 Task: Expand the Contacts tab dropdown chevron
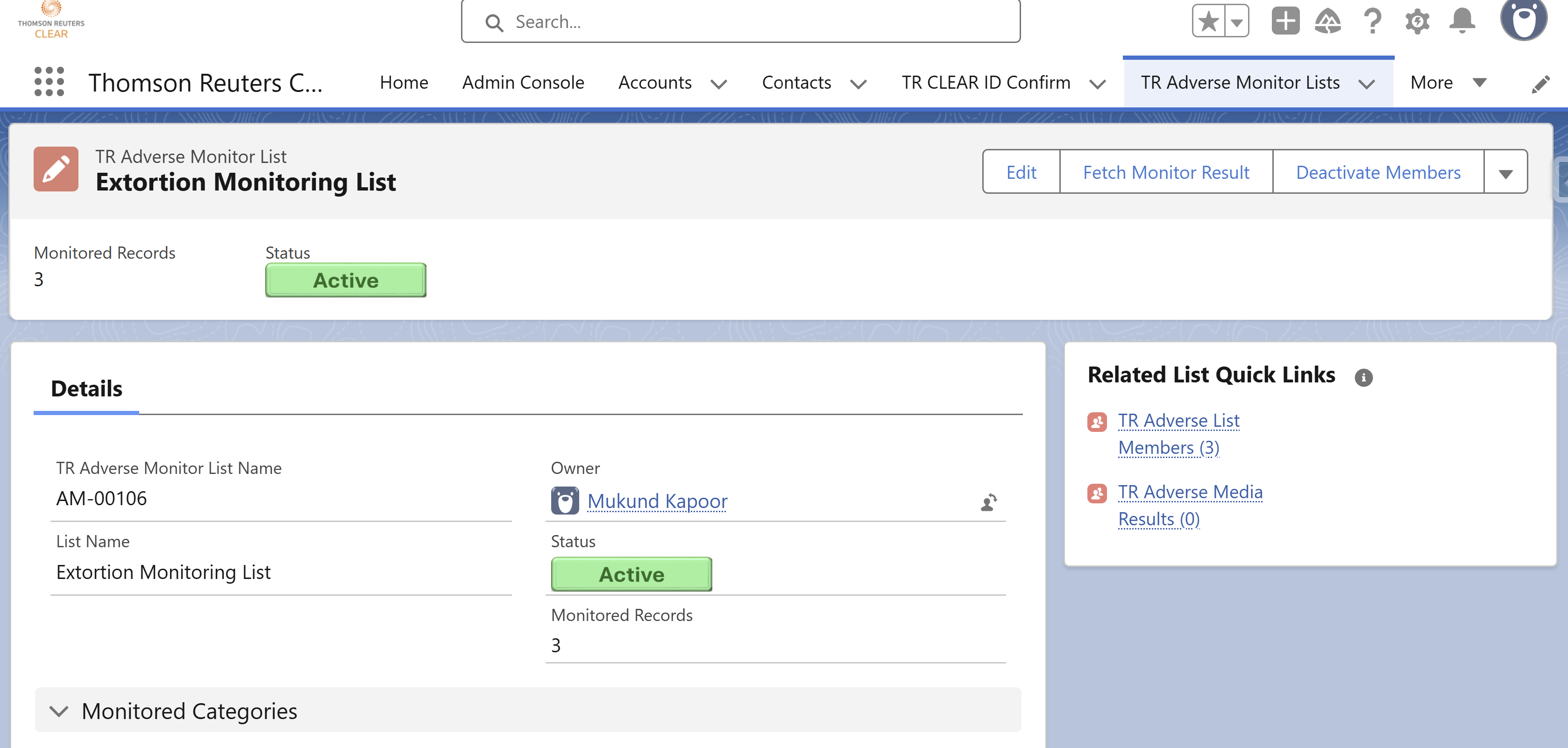858,84
